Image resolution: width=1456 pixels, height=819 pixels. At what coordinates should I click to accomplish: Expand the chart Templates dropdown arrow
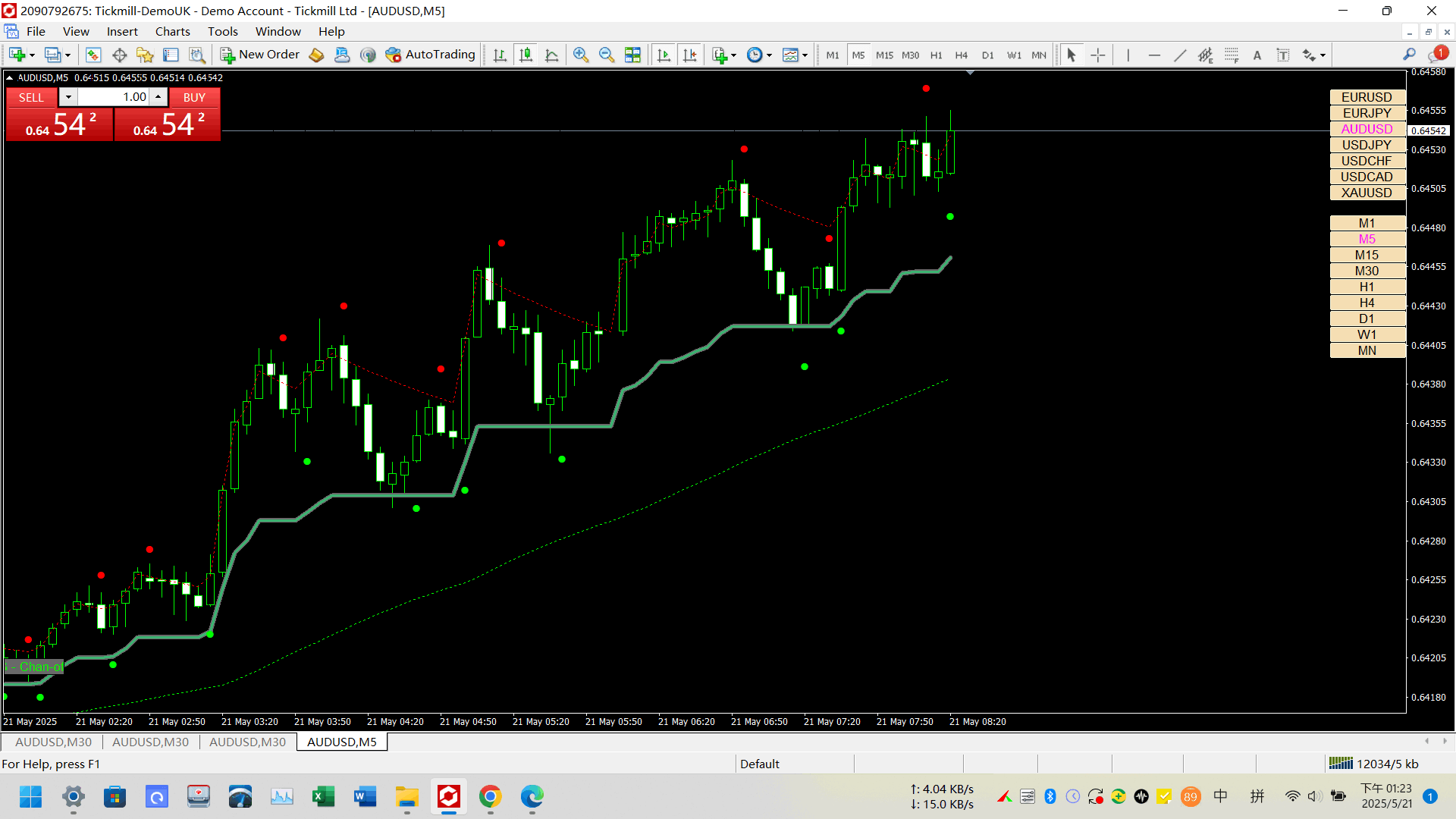[x=805, y=55]
